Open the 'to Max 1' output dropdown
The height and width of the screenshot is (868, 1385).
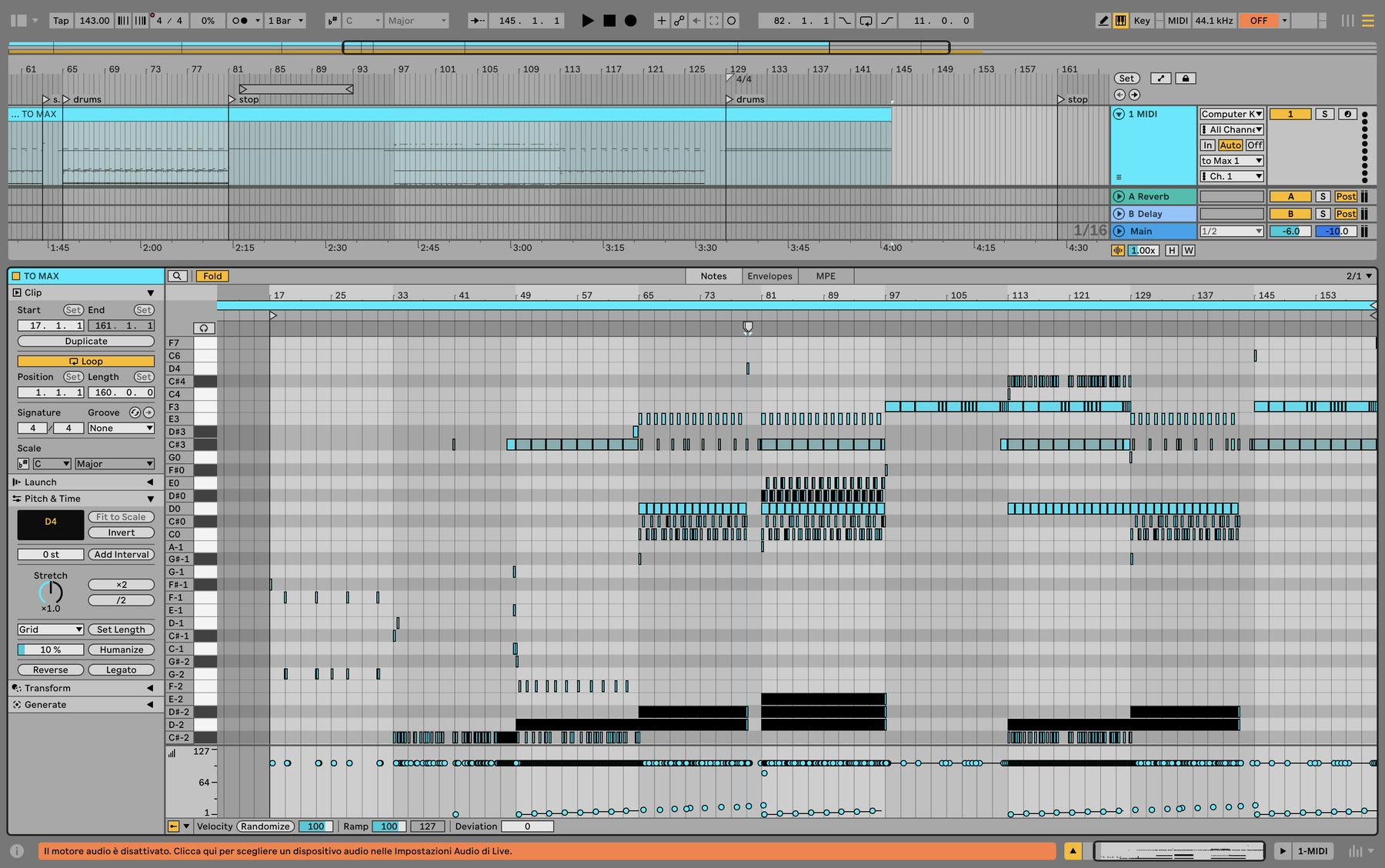(x=1231, y=161)
